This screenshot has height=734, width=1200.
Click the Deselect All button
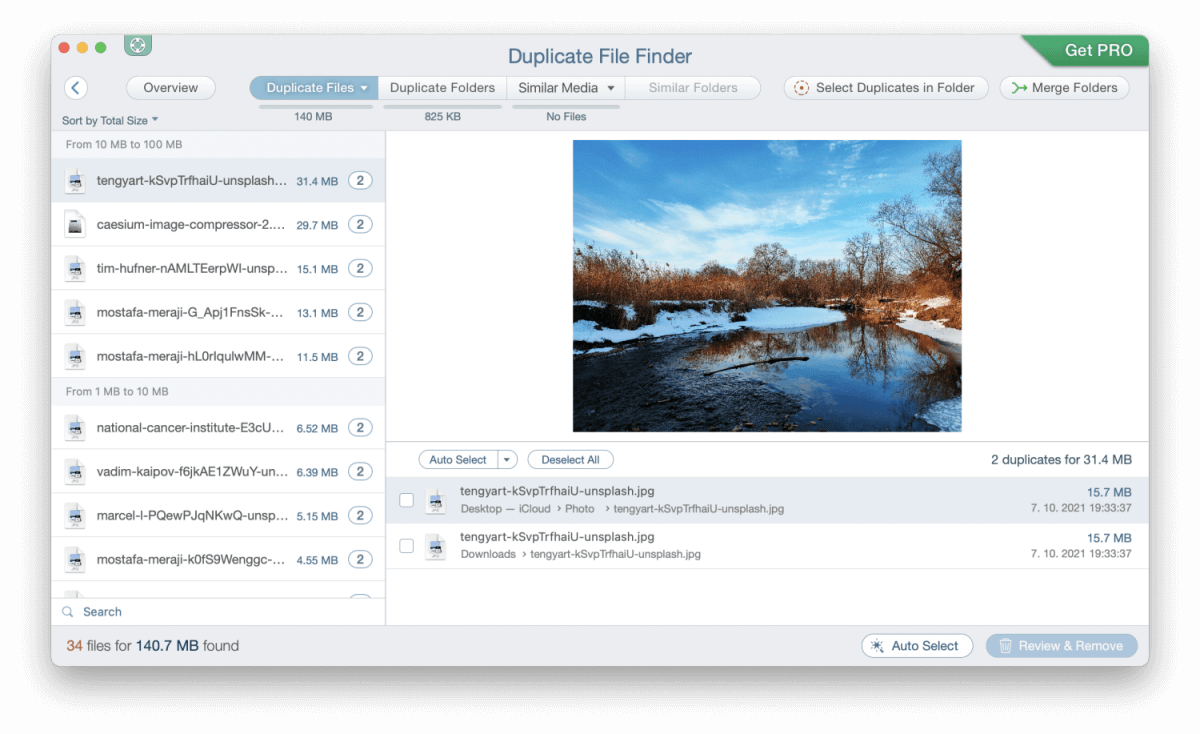pyautogui.click(x=570, y=459)
